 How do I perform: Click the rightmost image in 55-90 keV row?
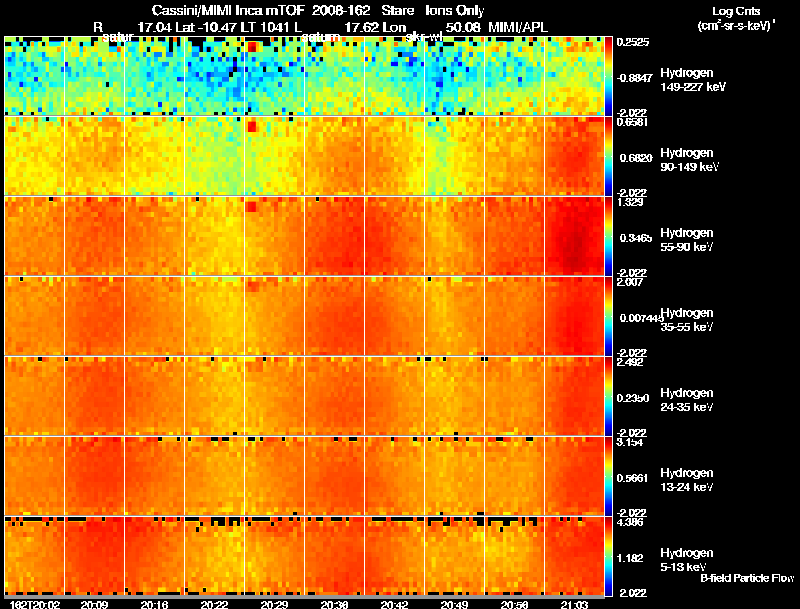575,236
